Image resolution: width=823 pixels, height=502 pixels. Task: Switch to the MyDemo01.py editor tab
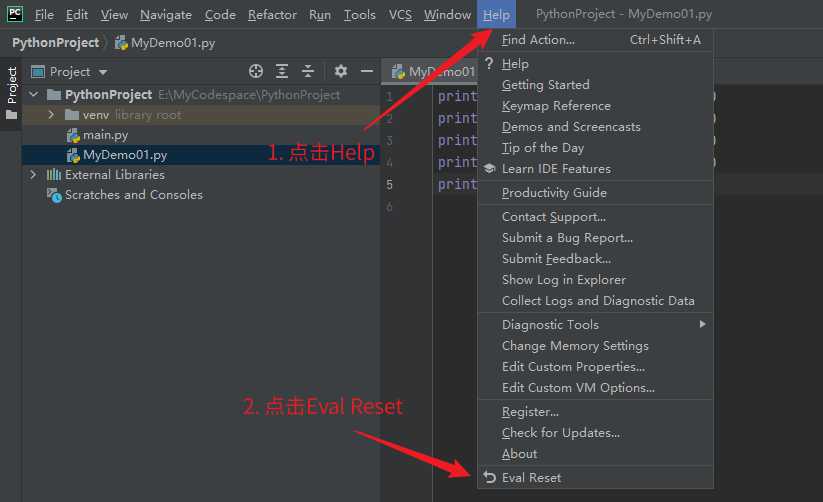[x=432, y=72]
